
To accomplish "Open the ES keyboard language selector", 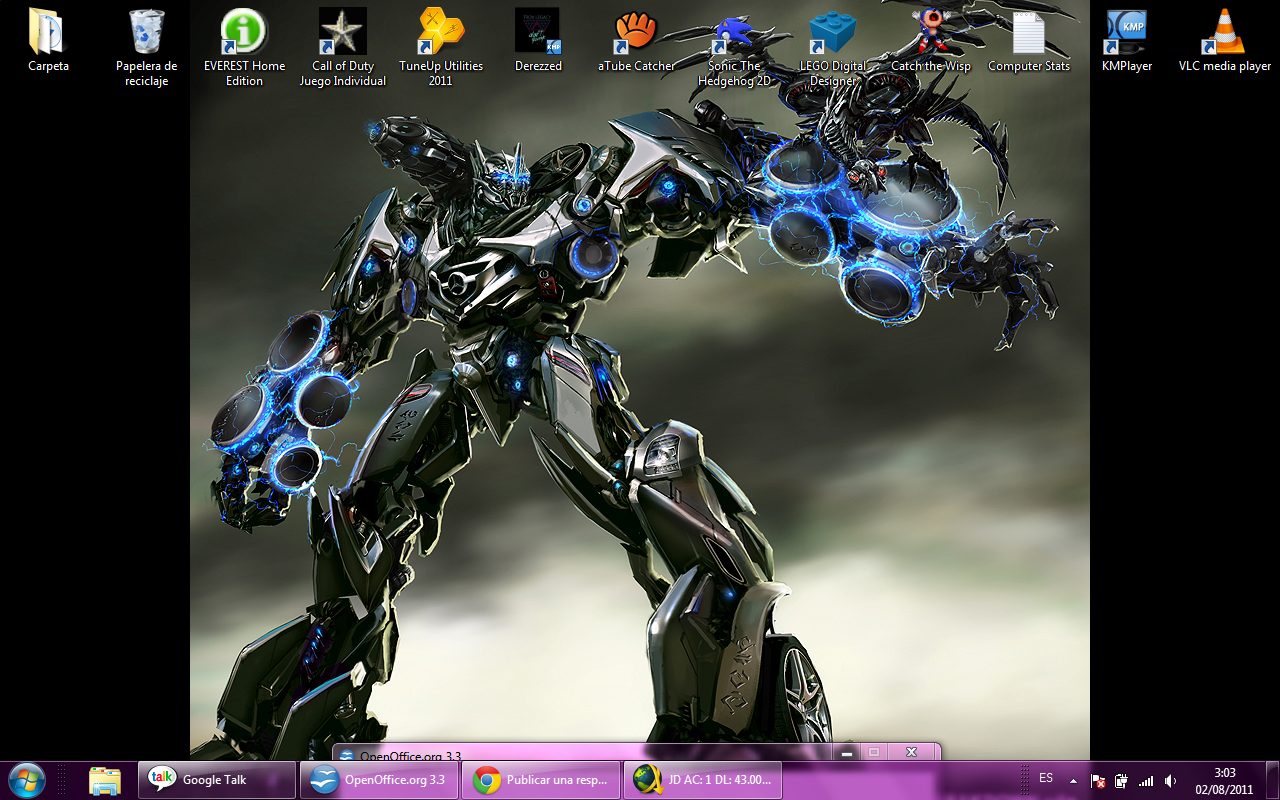I will pyautogui.click(x=1046, y=779).
